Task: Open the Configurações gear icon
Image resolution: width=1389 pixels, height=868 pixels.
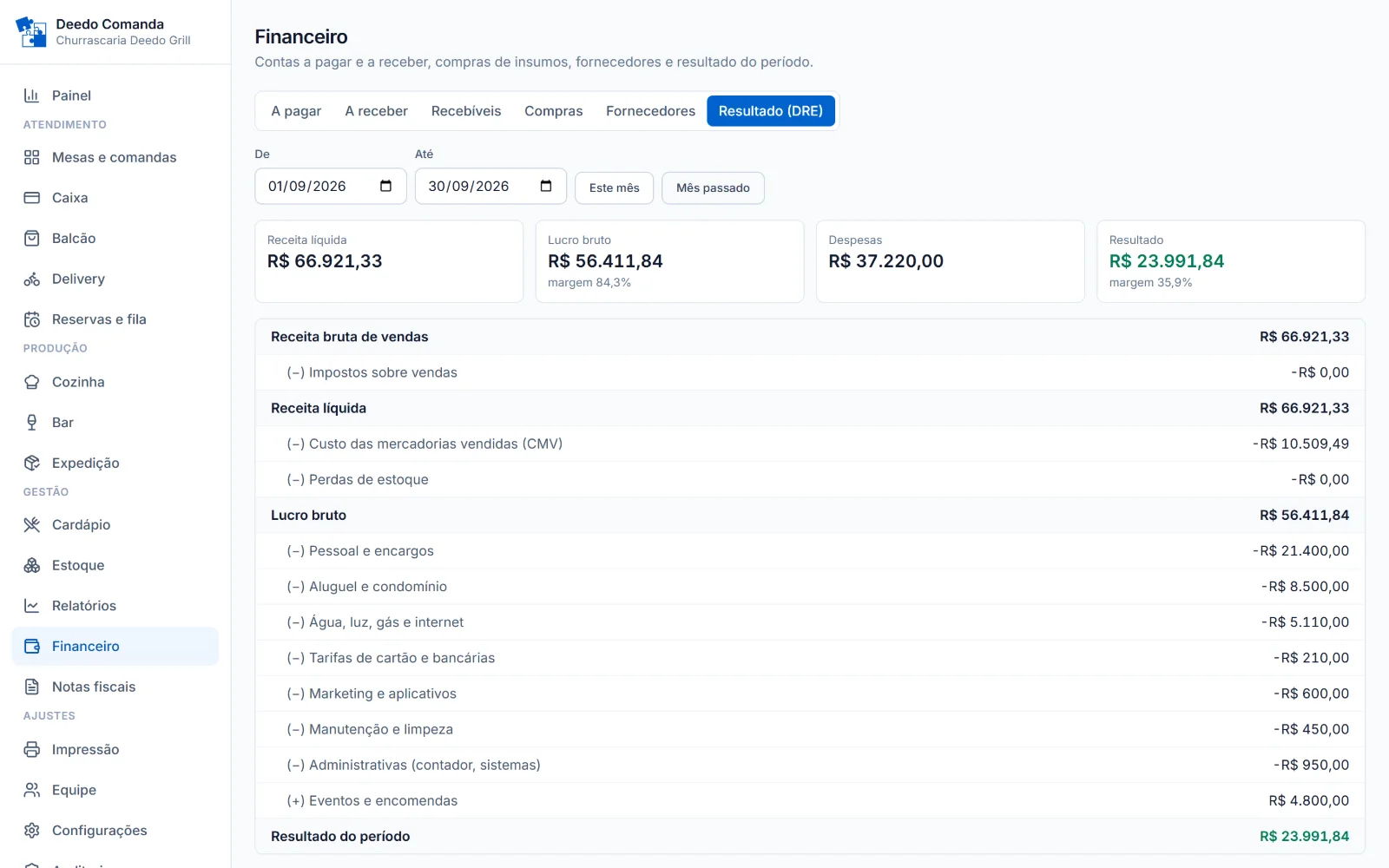Action: tap(32, 831)
